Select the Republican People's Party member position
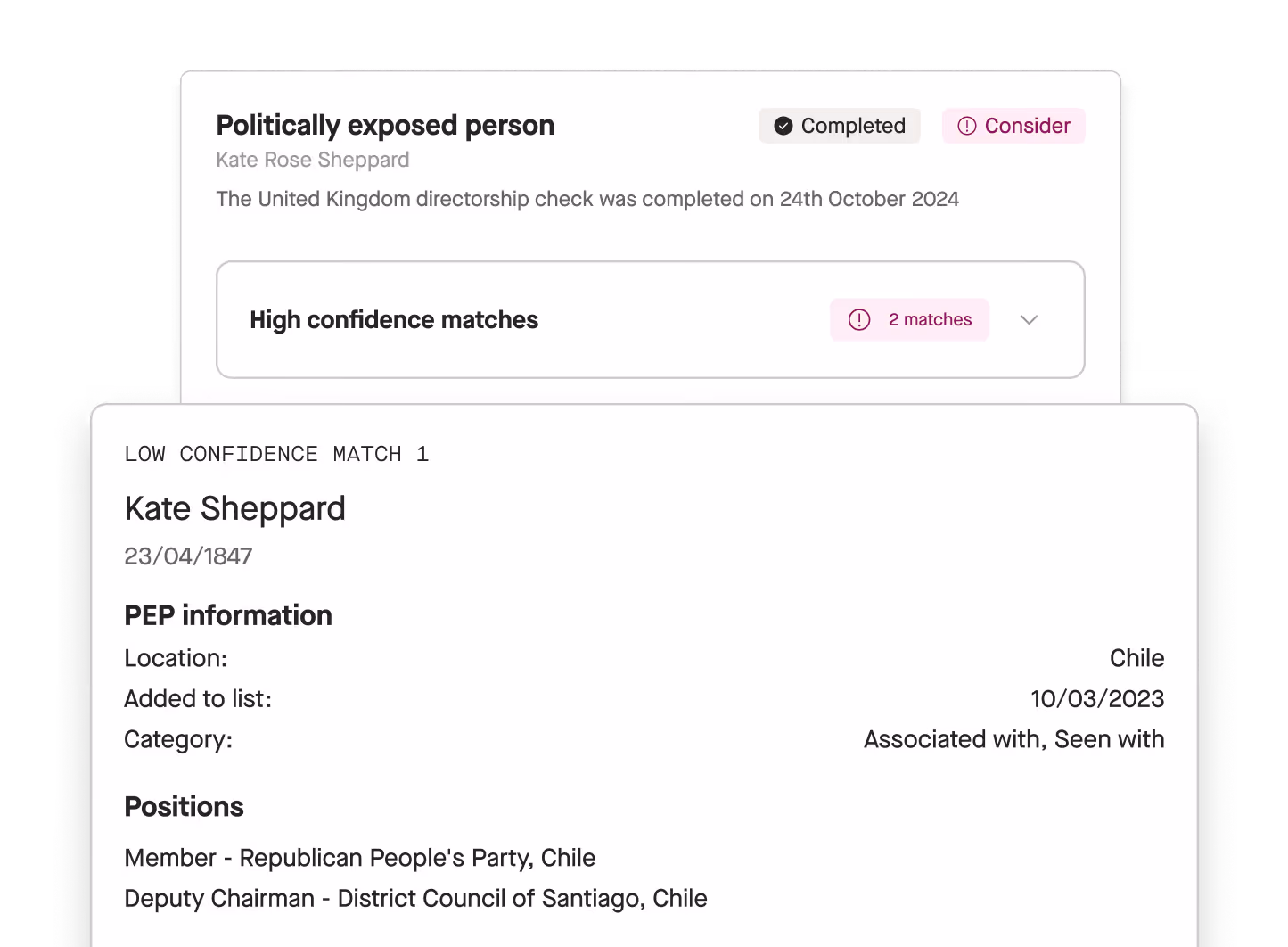The image size is (1288, 947). [360, 858]
